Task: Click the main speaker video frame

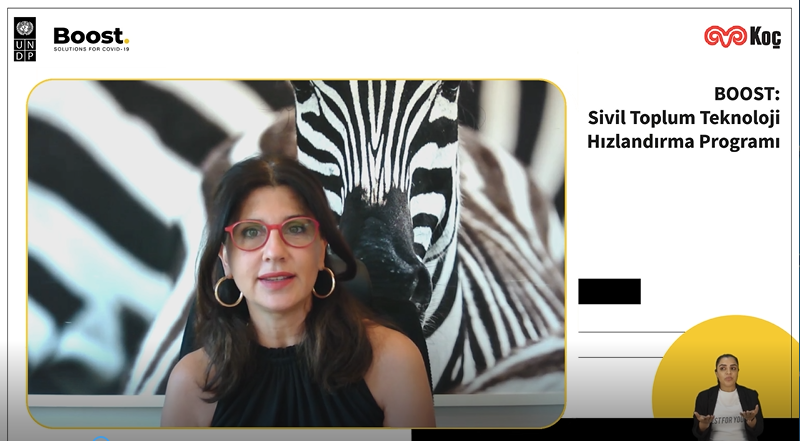Action: 296,254
